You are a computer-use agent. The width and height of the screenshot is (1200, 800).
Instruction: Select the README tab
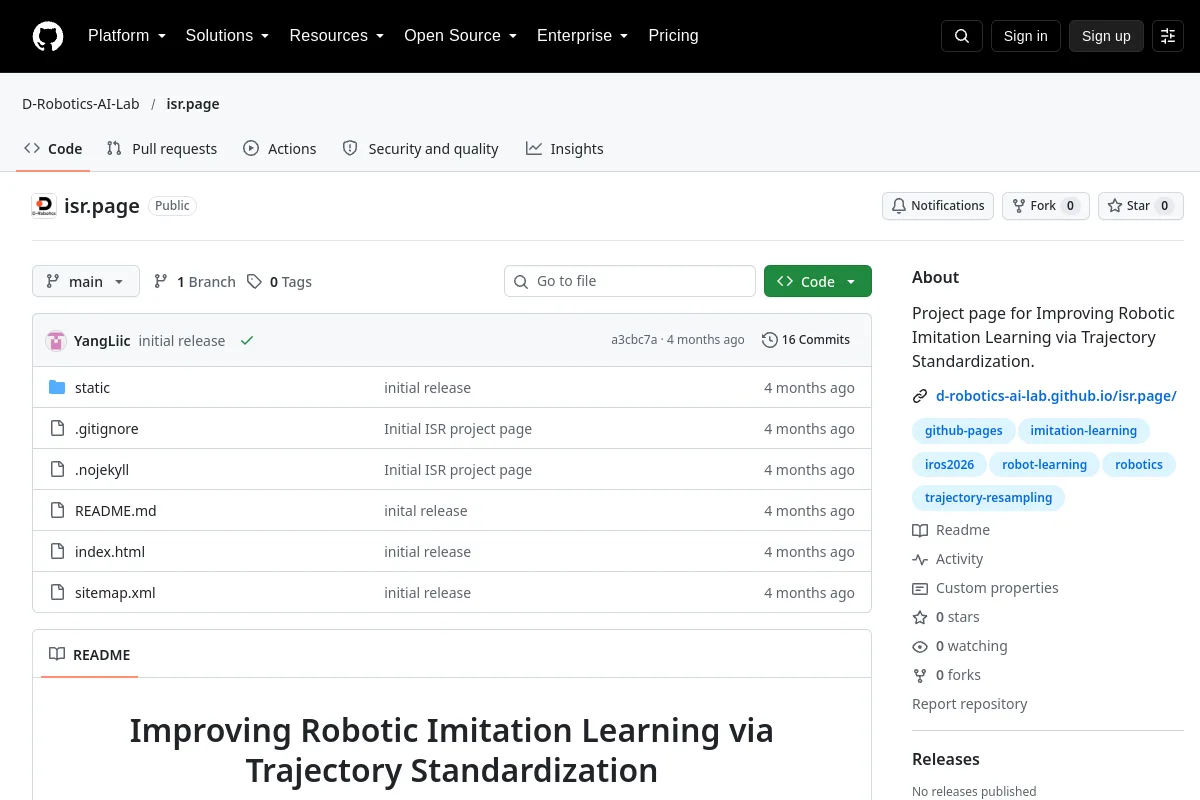point(90,655)
